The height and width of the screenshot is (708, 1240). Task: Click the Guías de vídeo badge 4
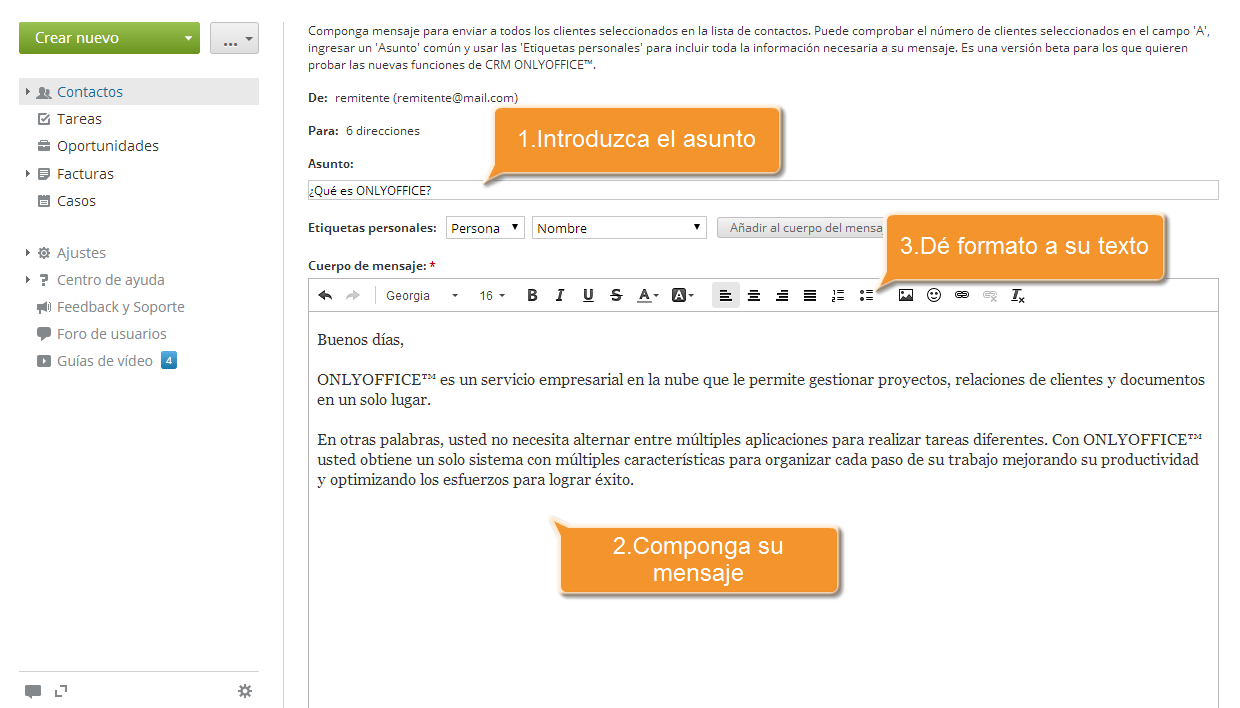tap(169, 360)
